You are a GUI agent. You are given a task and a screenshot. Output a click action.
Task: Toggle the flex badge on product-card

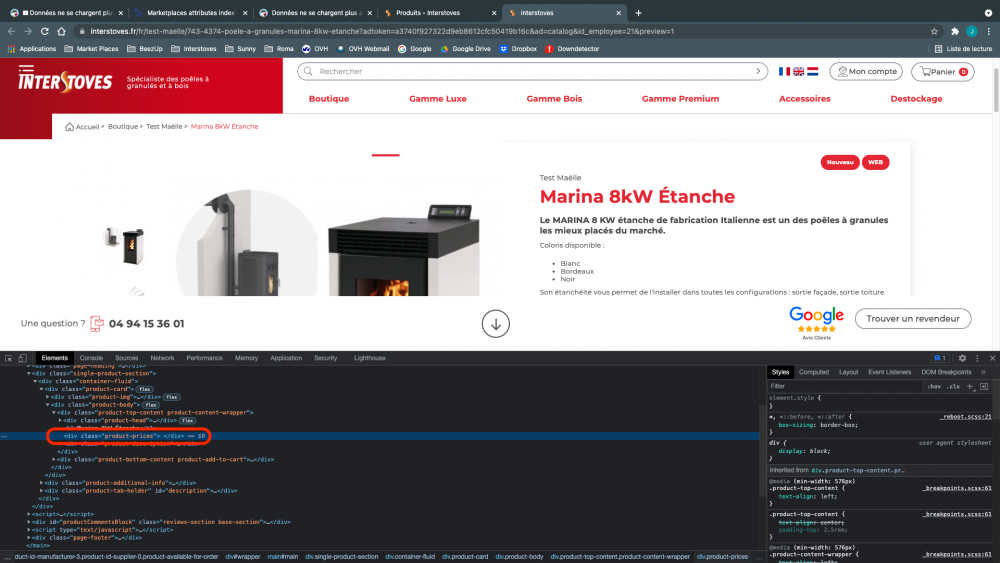pos(145,389)
